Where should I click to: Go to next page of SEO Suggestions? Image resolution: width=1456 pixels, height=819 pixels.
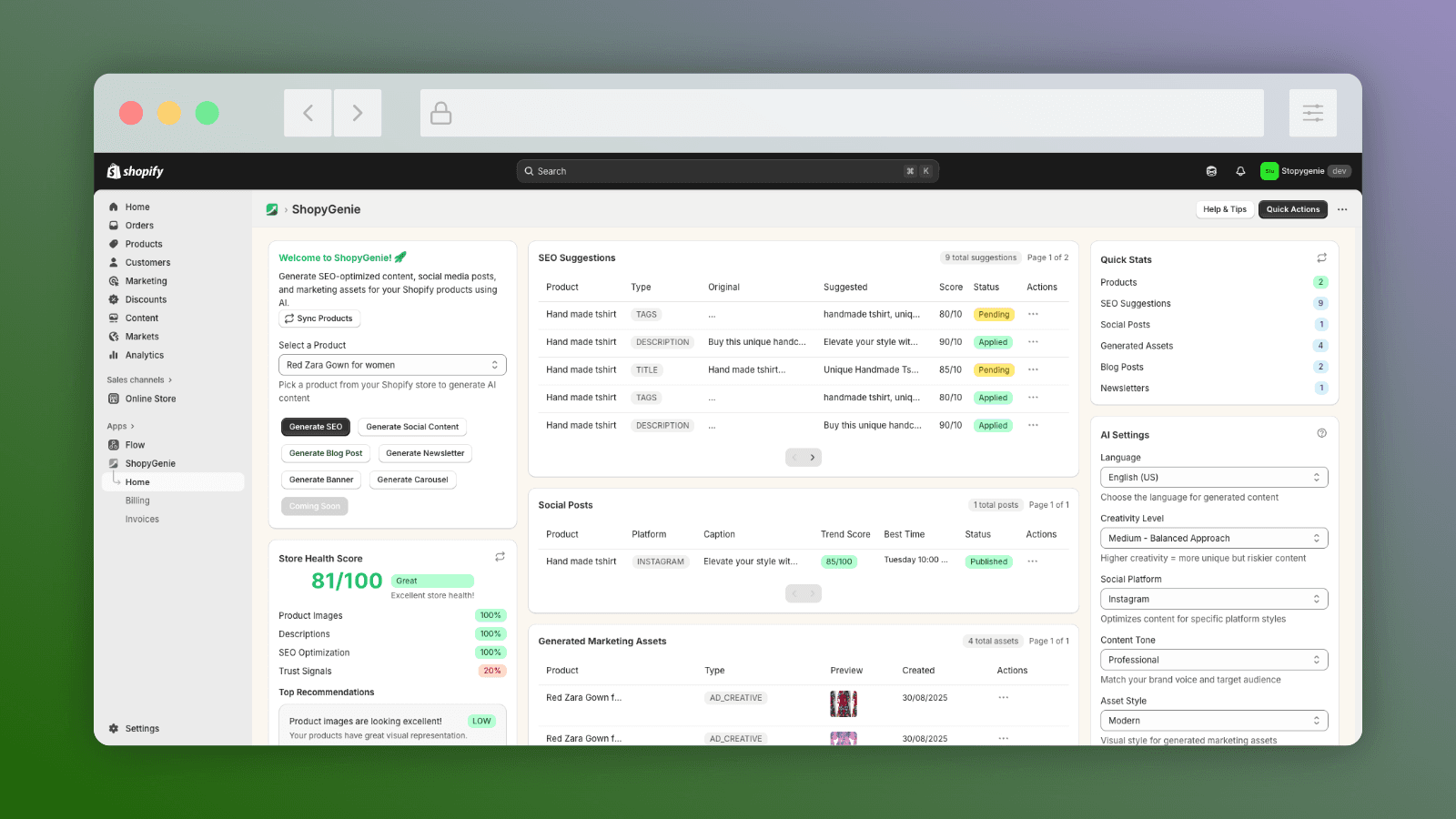click(813, 458)
